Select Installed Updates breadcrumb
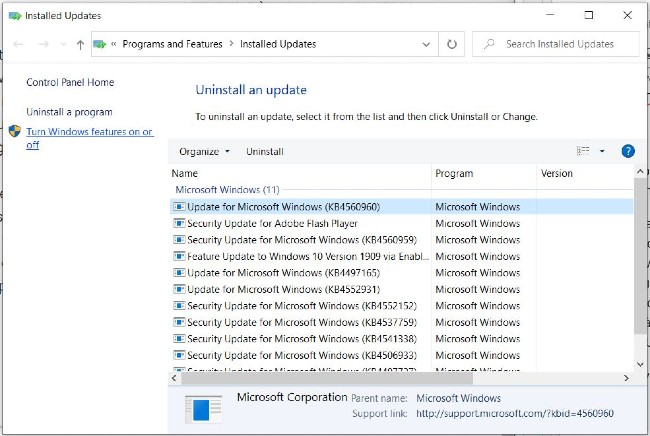Screen dimensions: 650x436 point(278,44)
